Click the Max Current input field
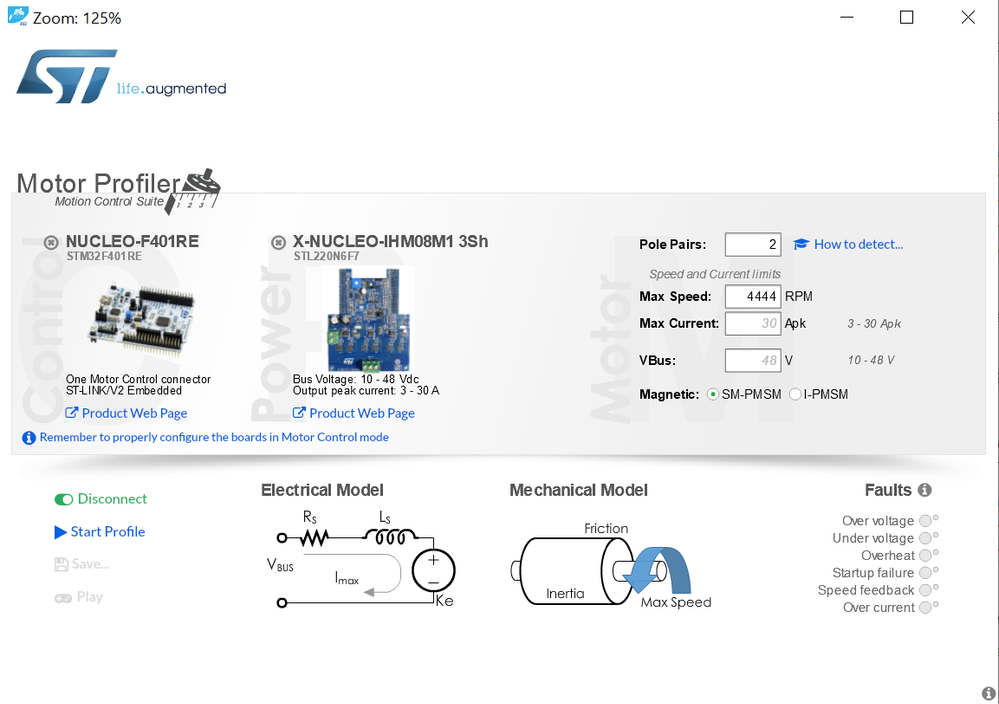 tap(753, 324)
